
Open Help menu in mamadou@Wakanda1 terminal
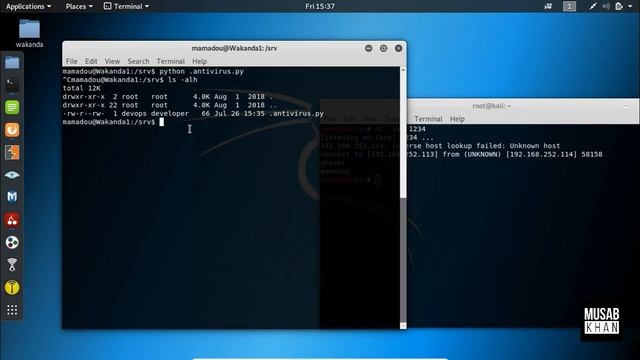click(x=200, y=61)
